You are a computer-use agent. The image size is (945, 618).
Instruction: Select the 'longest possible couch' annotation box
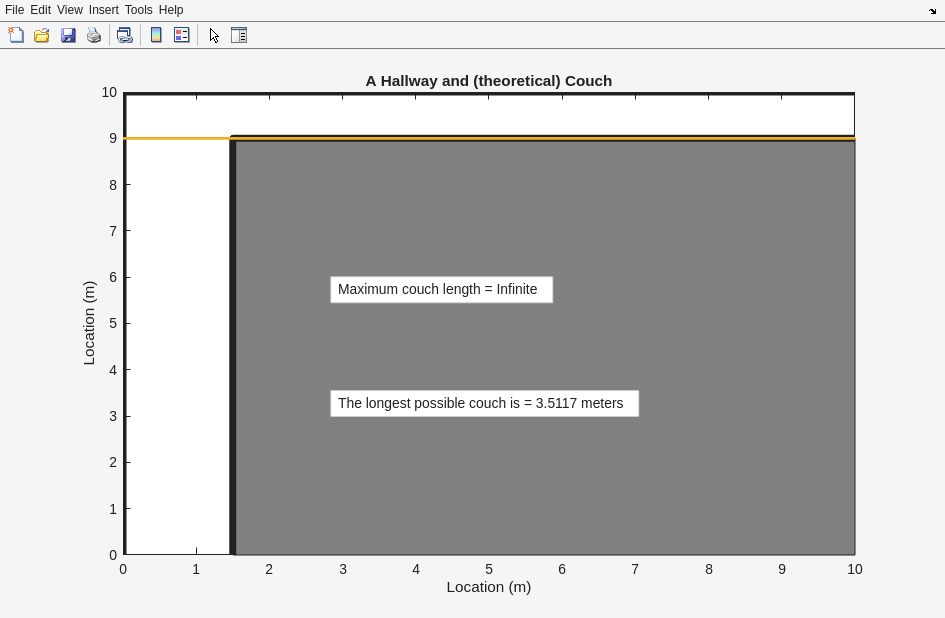(x=484, y=403)
